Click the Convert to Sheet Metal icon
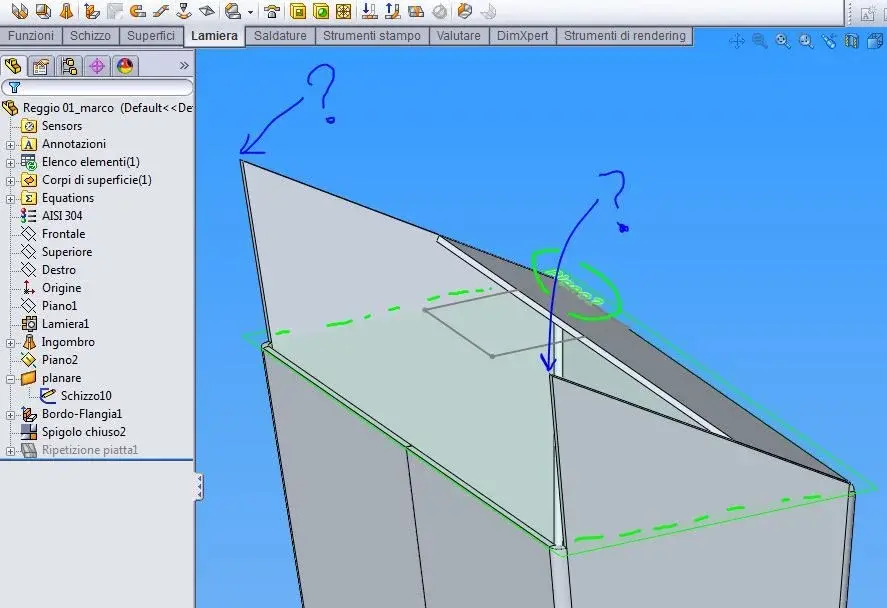The height and width of the screenshot is (608, 887). point(44,11)
